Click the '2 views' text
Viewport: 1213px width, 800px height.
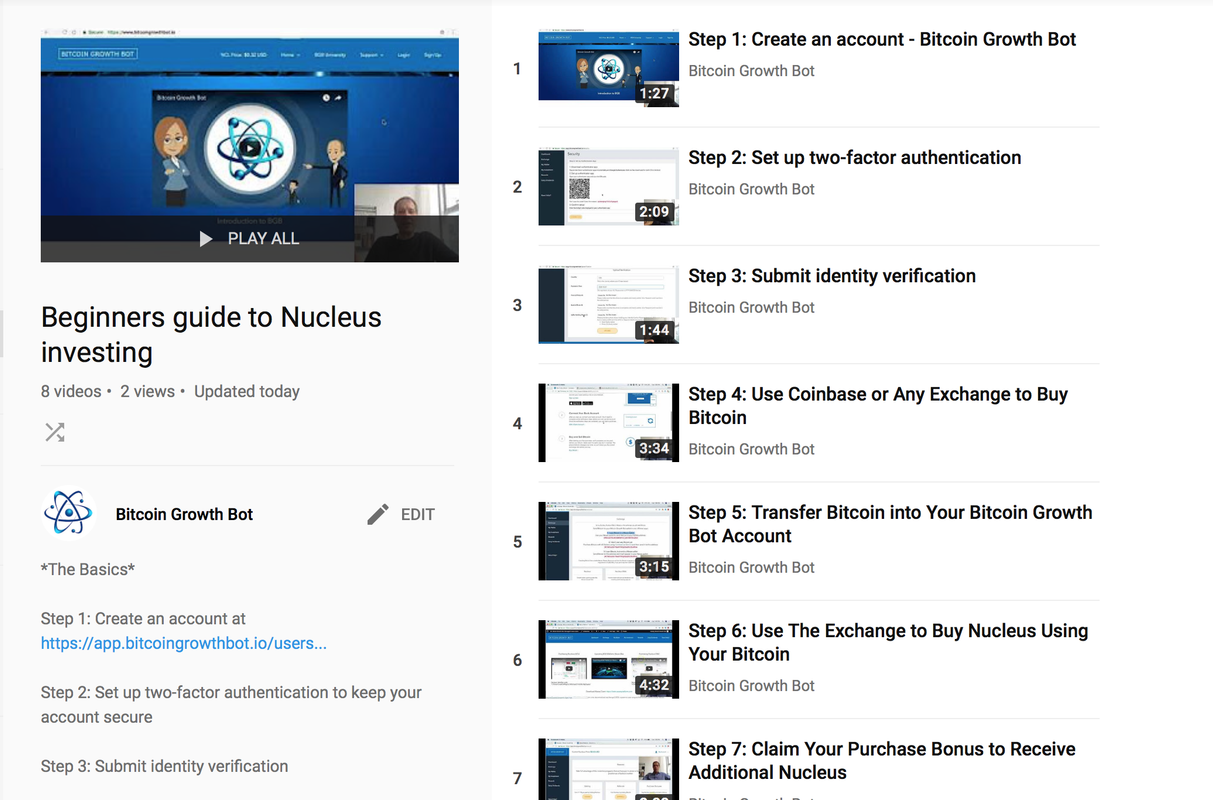tap(148, 392)
